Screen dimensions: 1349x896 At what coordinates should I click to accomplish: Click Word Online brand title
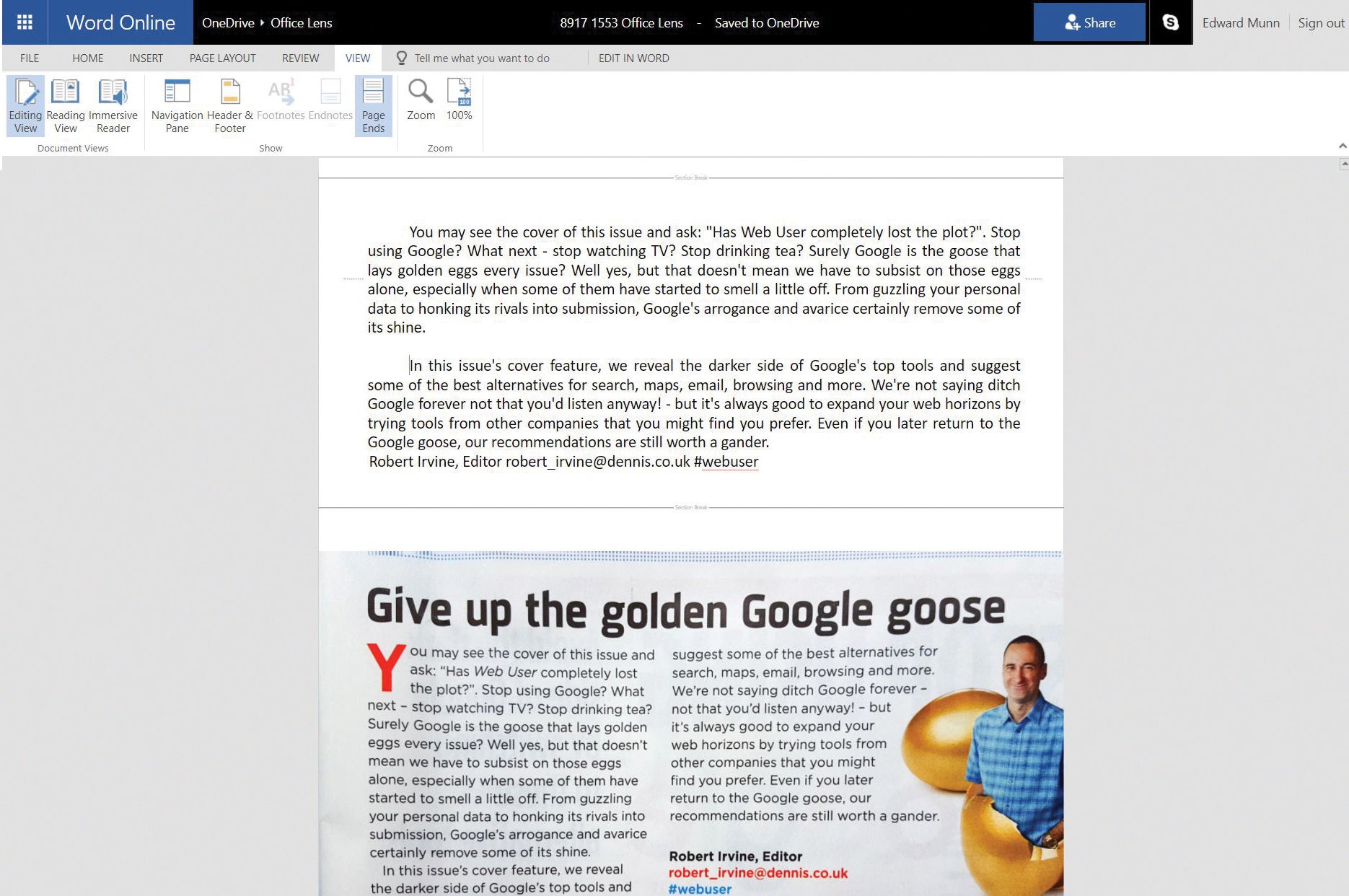pyautogui.click(x=120, y=22)
